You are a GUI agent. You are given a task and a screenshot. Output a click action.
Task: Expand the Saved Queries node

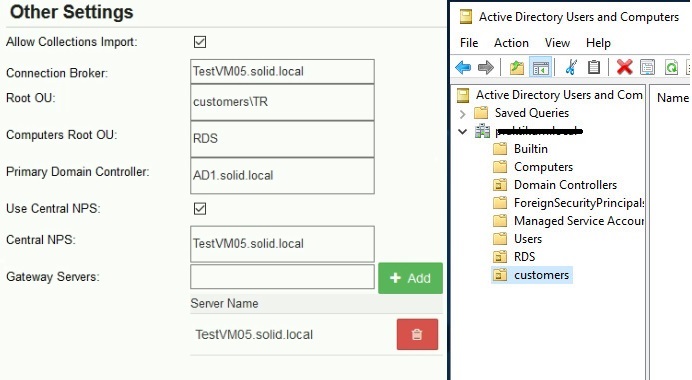point(462,114)
